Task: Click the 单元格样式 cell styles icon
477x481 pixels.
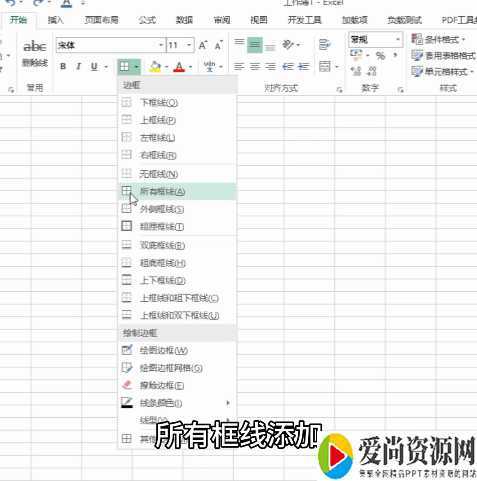Action: pyautogui.click(x=417, y=71)
